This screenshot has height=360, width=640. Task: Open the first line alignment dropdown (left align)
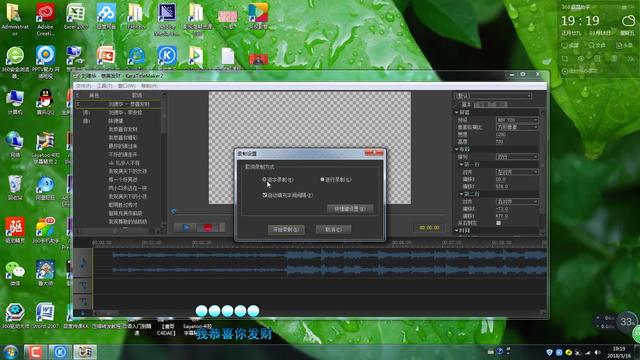click(517, 172)
